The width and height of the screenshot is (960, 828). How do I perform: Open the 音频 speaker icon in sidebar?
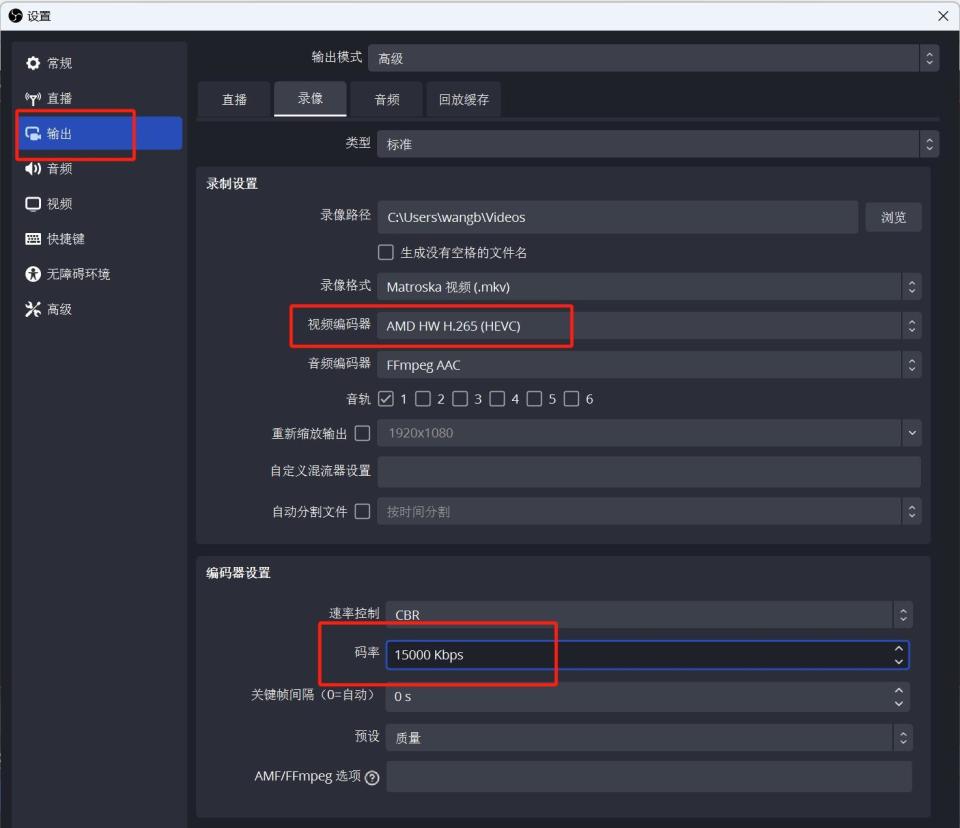(x=33, y=168)
